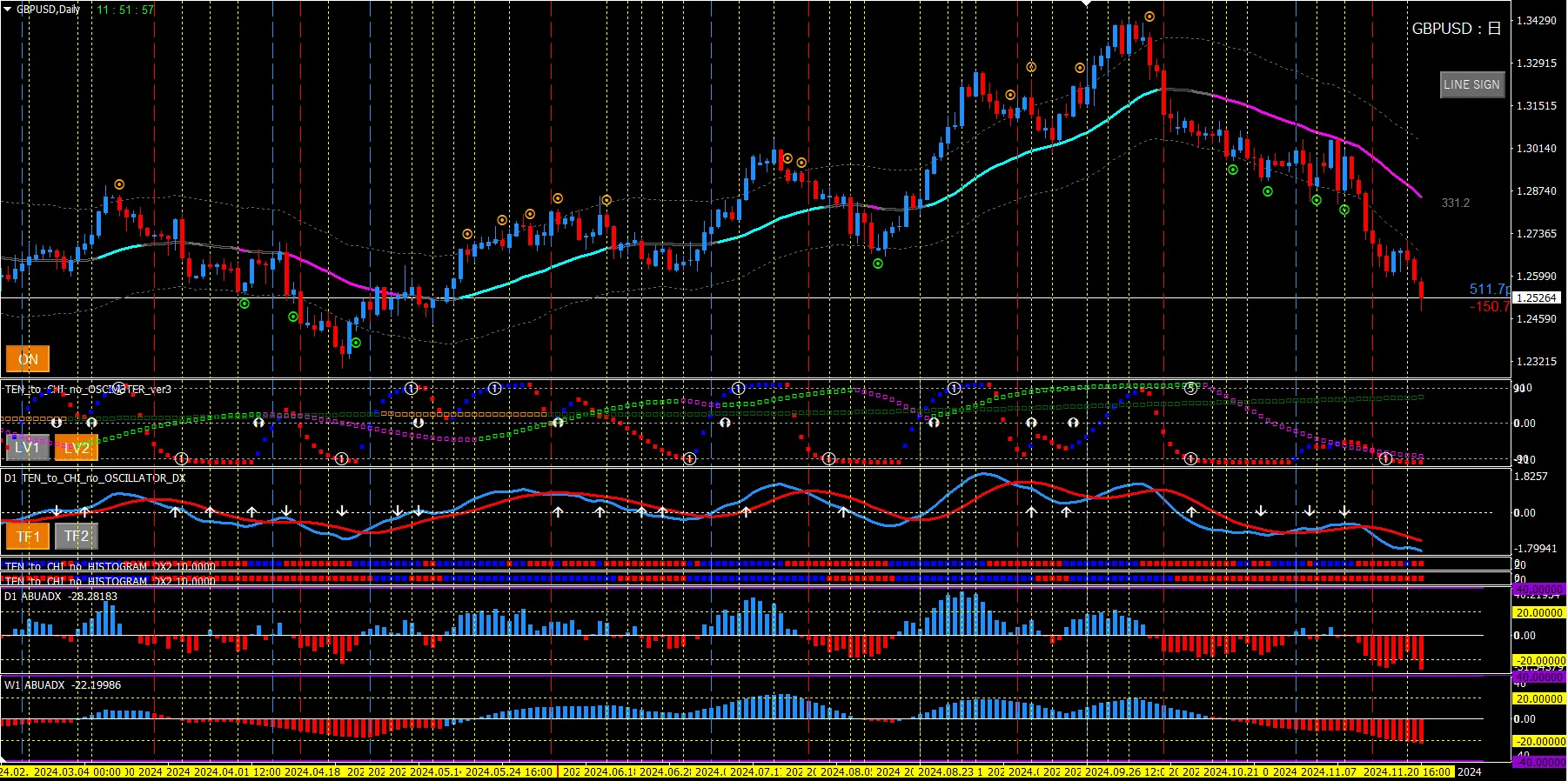Switch on the TF1 timeframe button
This screenshot has width=1568, height=781.
click(28, 537)
